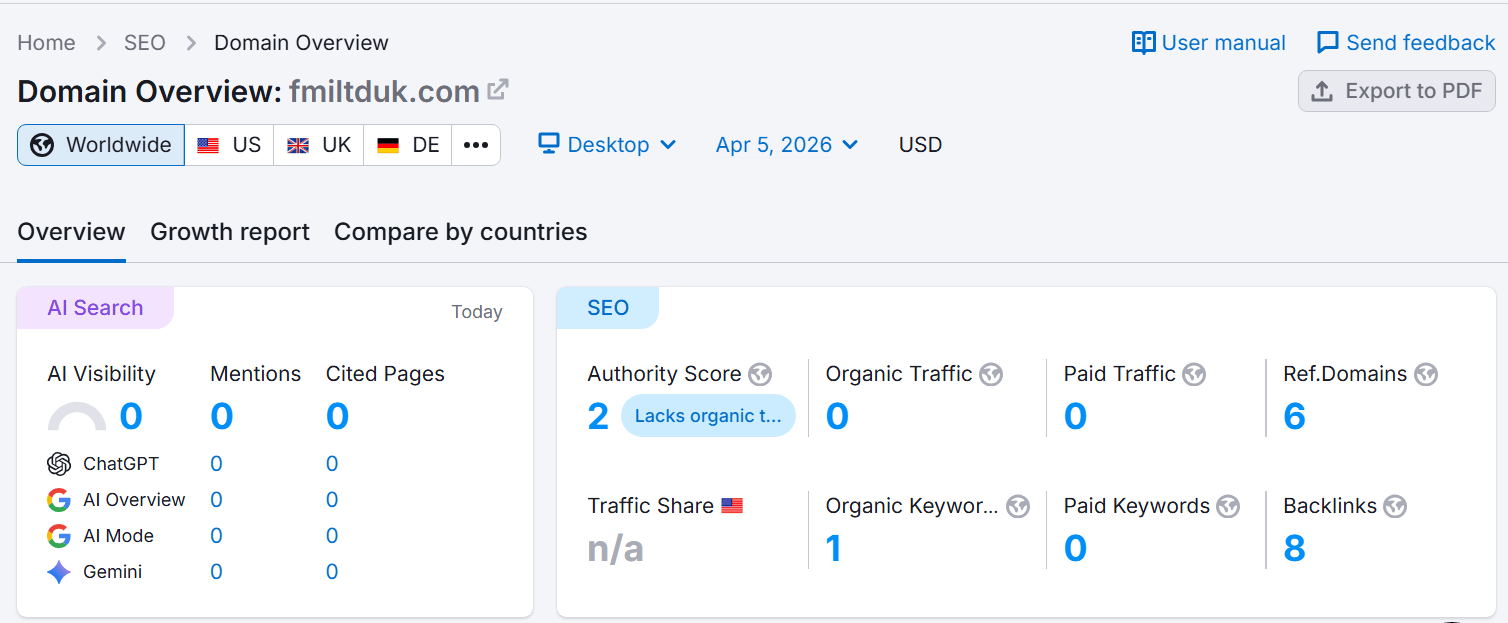Image resolution: width=1508 pixels, height=623 pixels.
Task: Open the User manual link
Action: point(1209,43)
